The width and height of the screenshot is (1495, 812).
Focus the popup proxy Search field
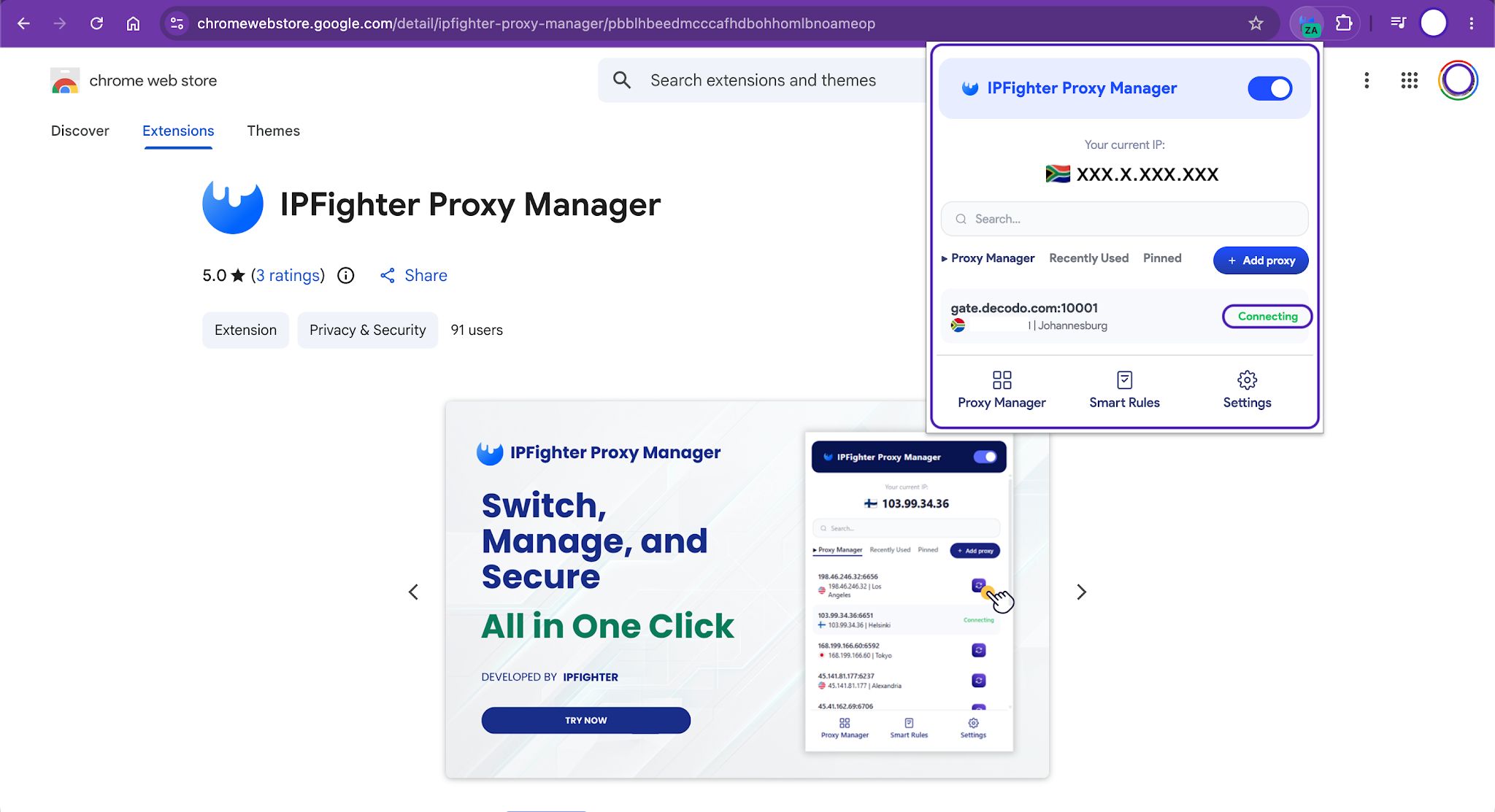(1124, 219)
